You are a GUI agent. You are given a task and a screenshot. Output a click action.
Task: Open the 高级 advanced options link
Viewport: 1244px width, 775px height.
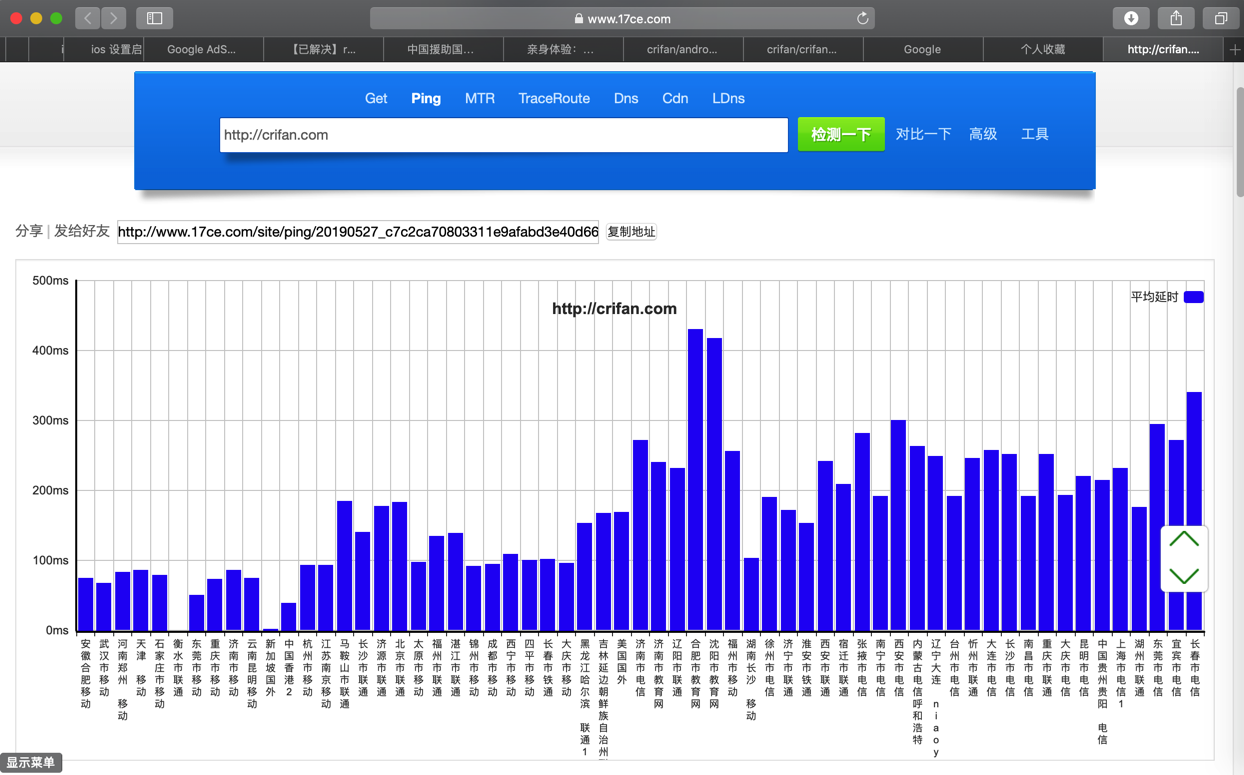[983, 134]
